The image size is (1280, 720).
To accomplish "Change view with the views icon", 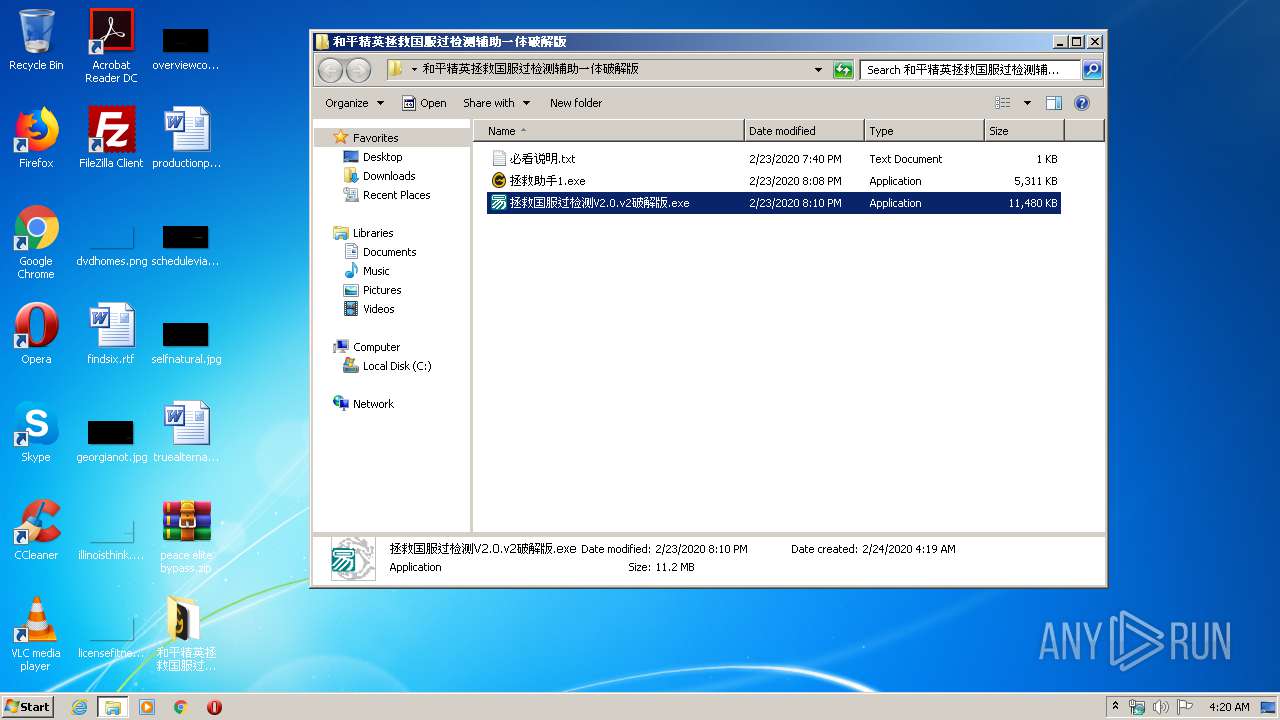I will coord(1003,103).
